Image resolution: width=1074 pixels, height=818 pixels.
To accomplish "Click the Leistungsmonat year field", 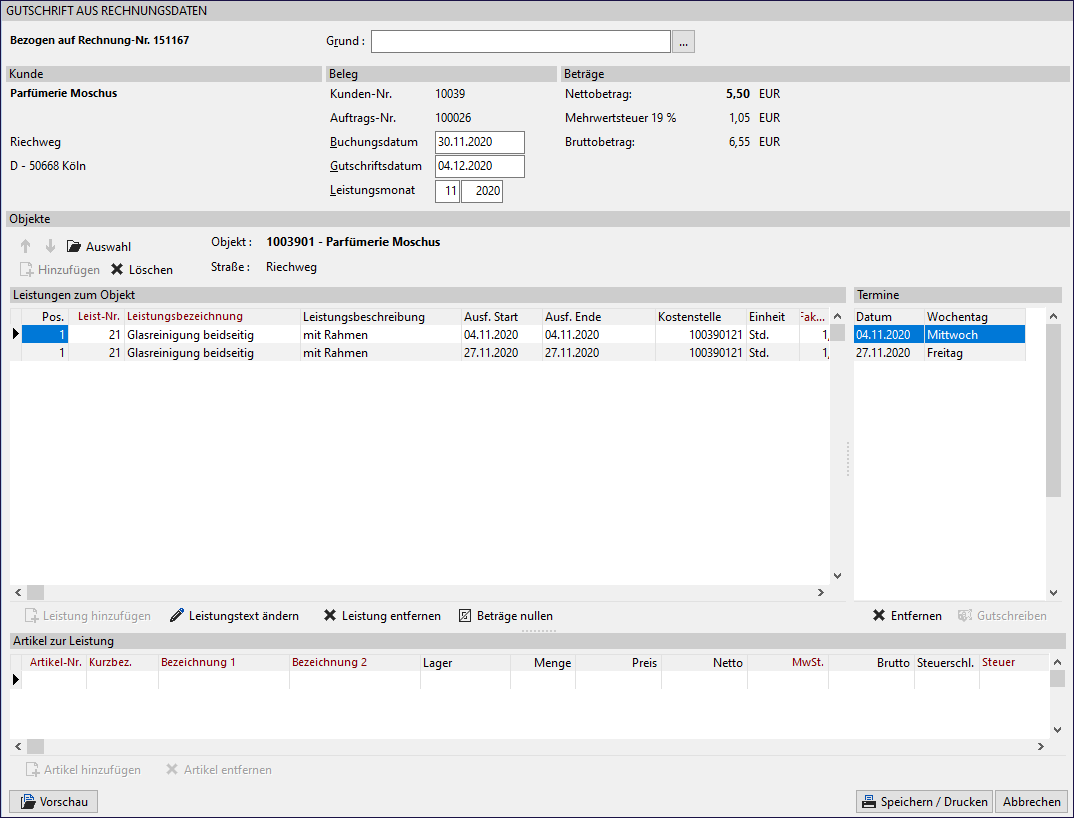I will 482,191.
